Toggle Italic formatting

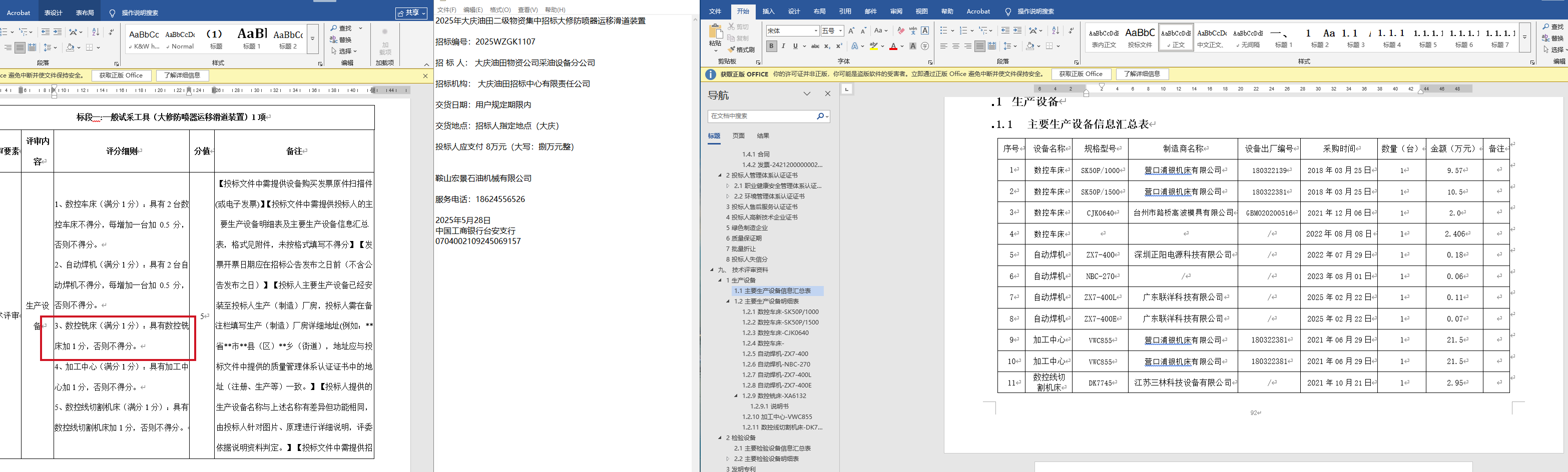tap(783, 46)
